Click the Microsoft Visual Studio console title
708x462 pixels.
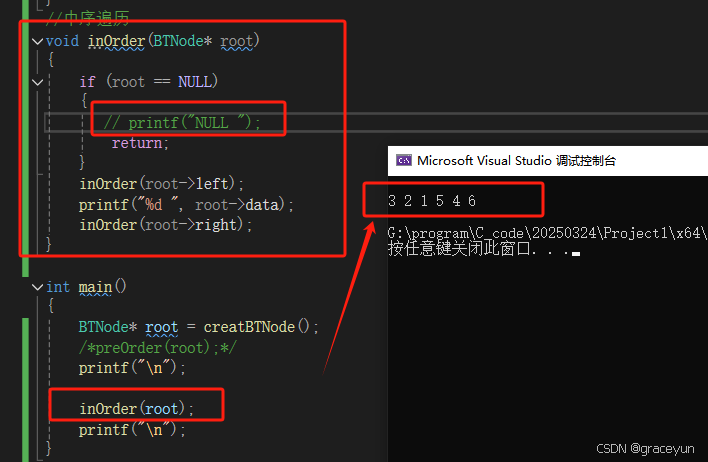(516, 161)
